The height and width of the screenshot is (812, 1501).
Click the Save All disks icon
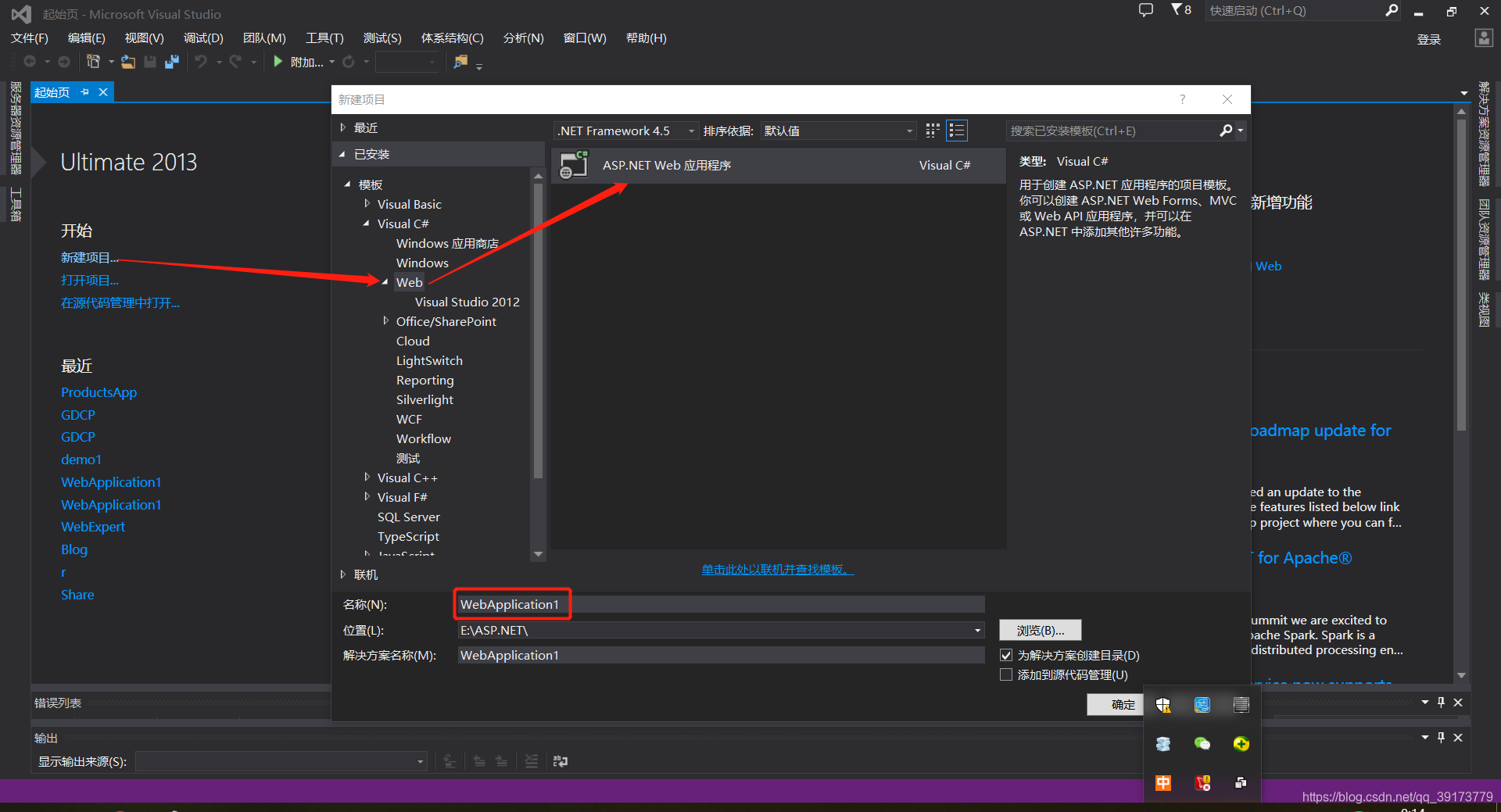172,61
